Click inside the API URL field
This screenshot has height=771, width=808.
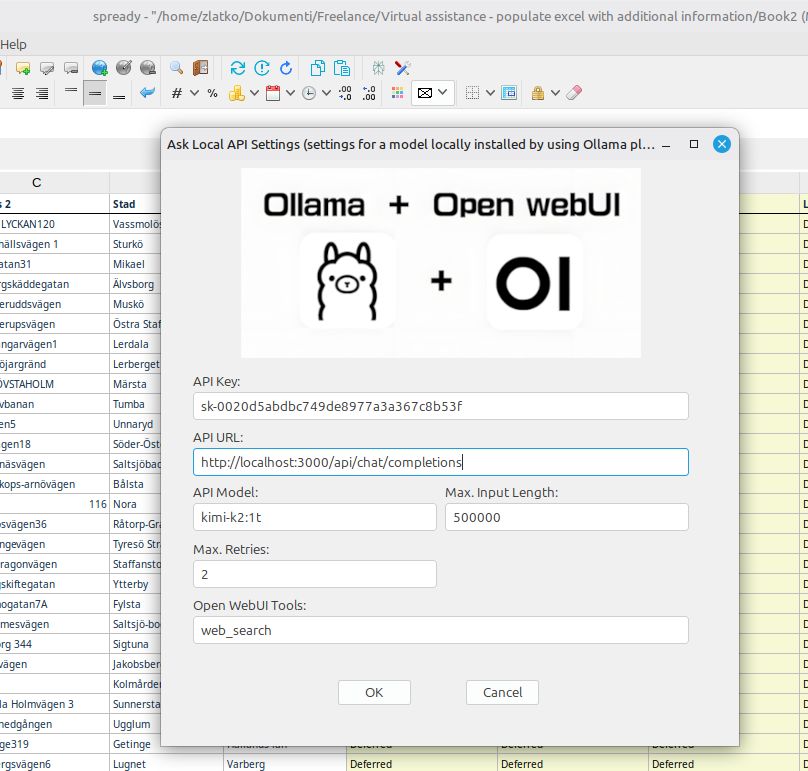point(440,462)
